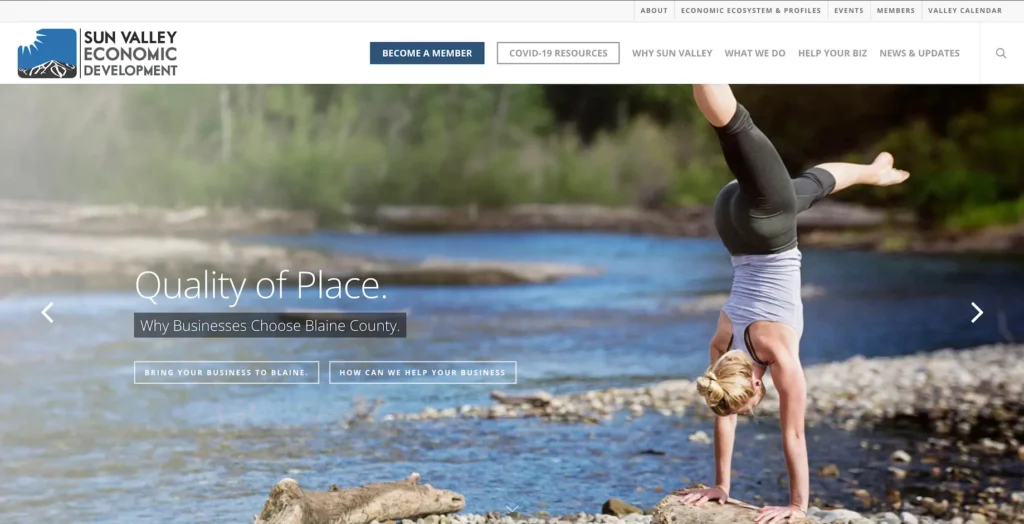Click How Can We Help Your Business
Image resolution: width=1024 pixels, height=524 pixels.
[x=423, y=372]
